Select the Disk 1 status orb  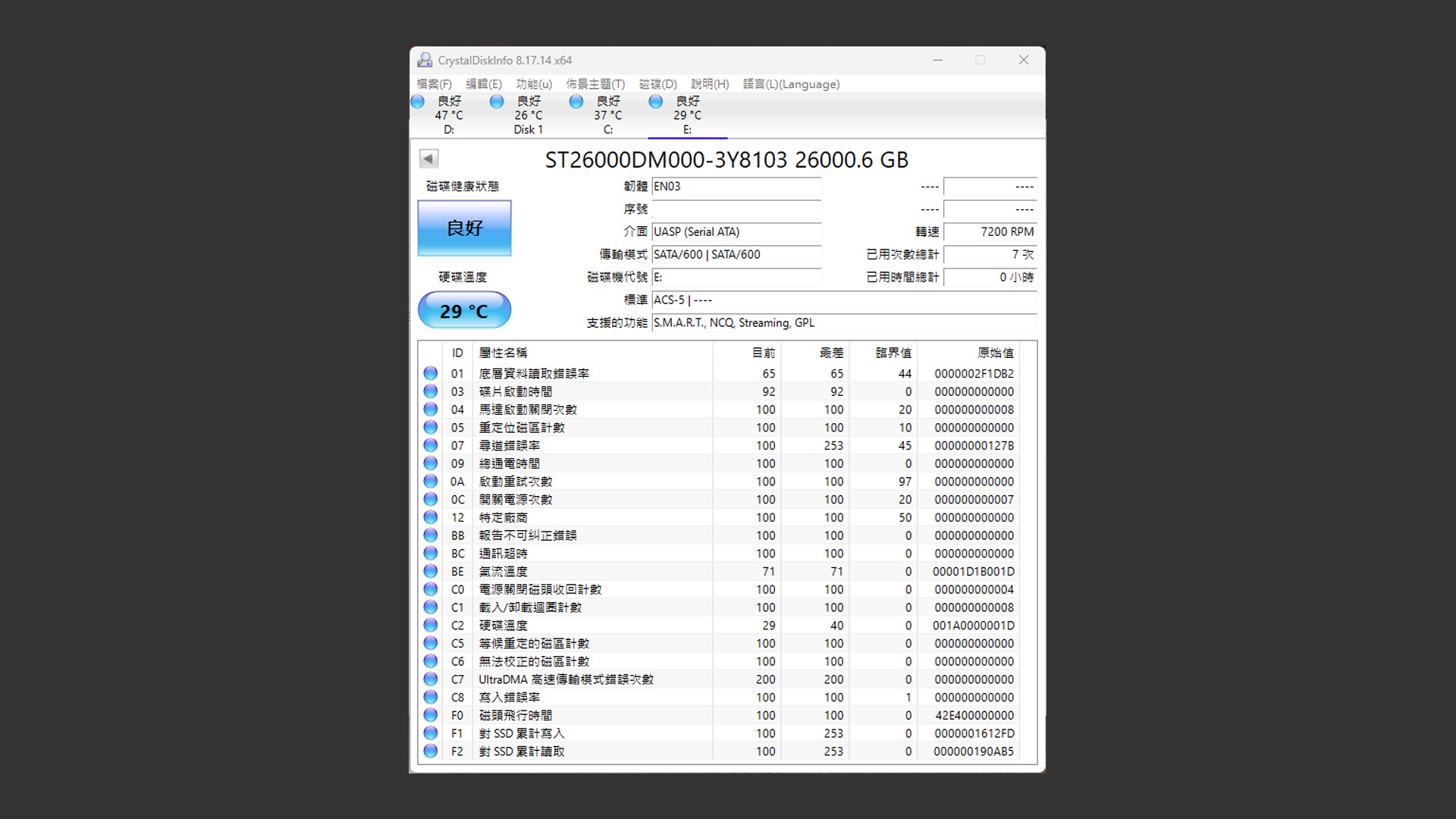point(497,102)
